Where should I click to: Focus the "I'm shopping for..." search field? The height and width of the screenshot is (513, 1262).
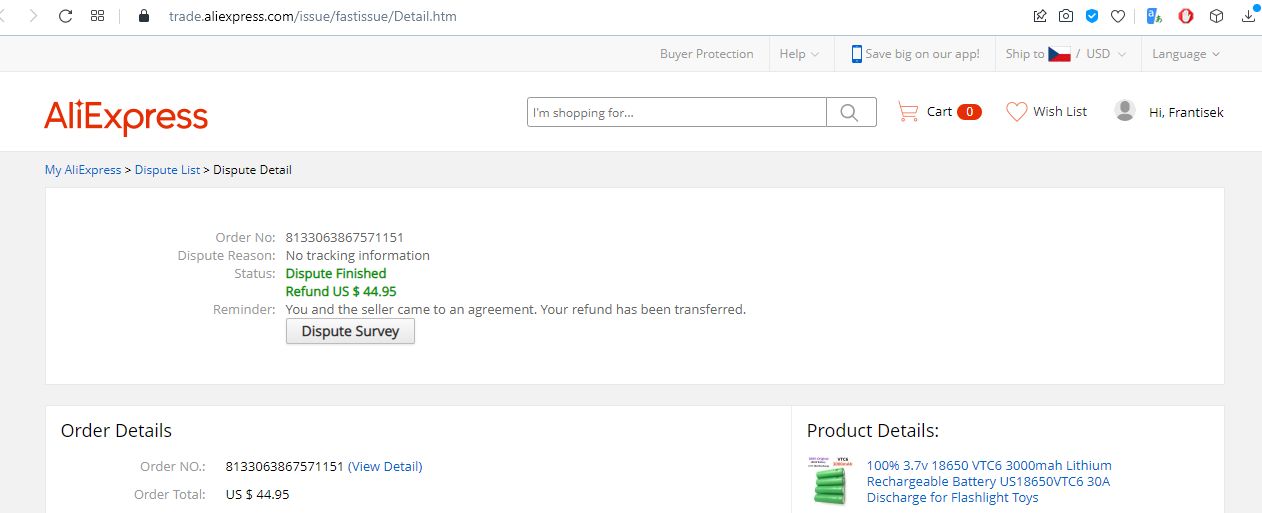click(x=676, y=112)
